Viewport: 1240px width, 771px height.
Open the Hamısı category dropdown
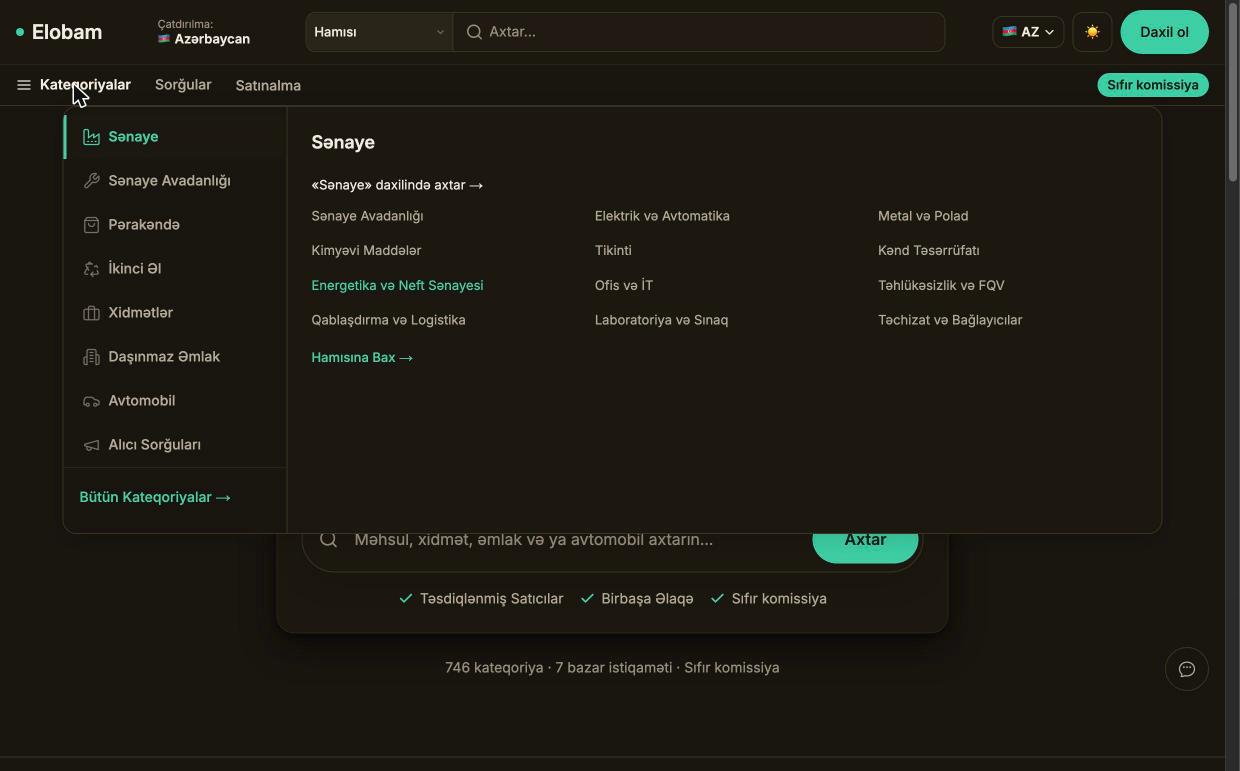[379, 32]
